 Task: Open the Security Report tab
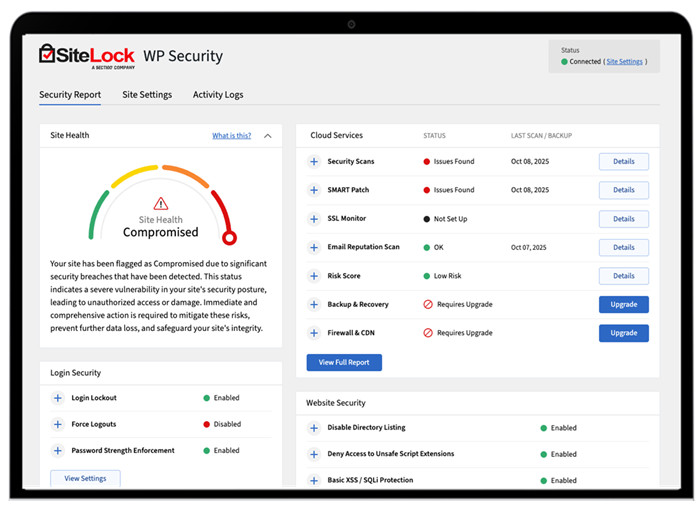click(70, 95)
